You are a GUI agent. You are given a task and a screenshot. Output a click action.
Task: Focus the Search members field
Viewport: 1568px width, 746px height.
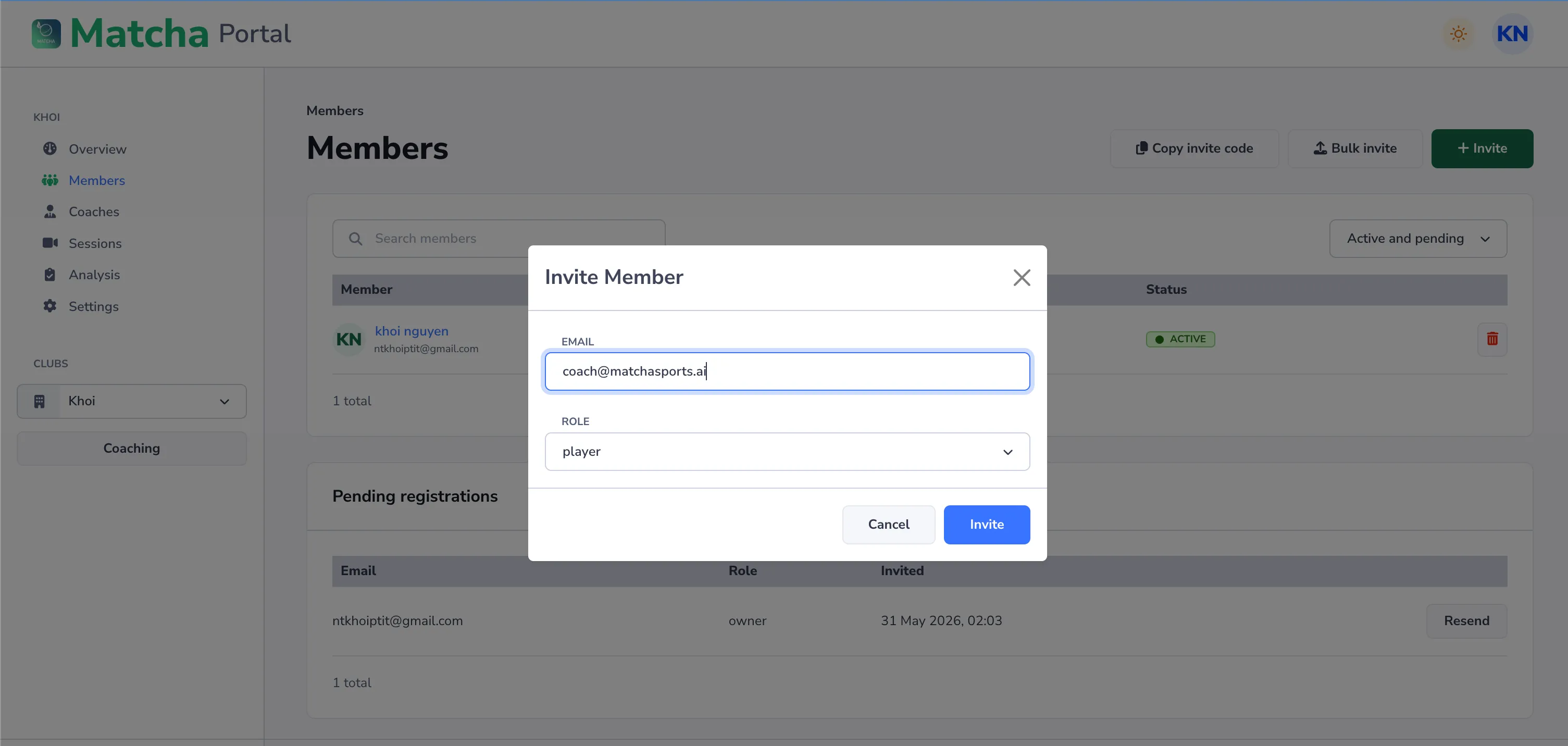click(x=499, y=239)
